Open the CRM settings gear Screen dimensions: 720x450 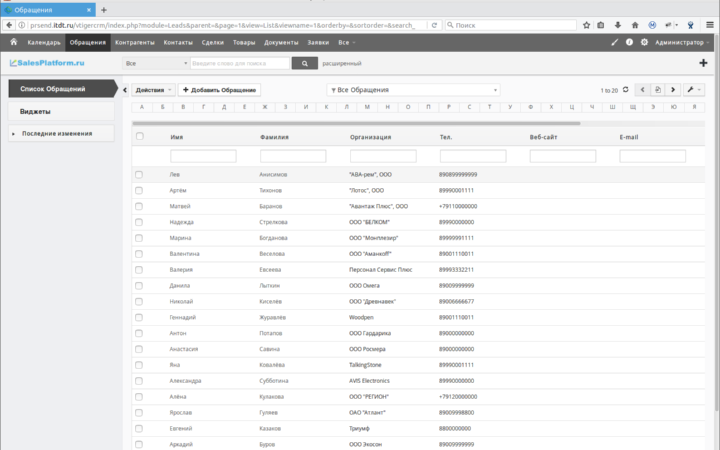click(644, 42)
